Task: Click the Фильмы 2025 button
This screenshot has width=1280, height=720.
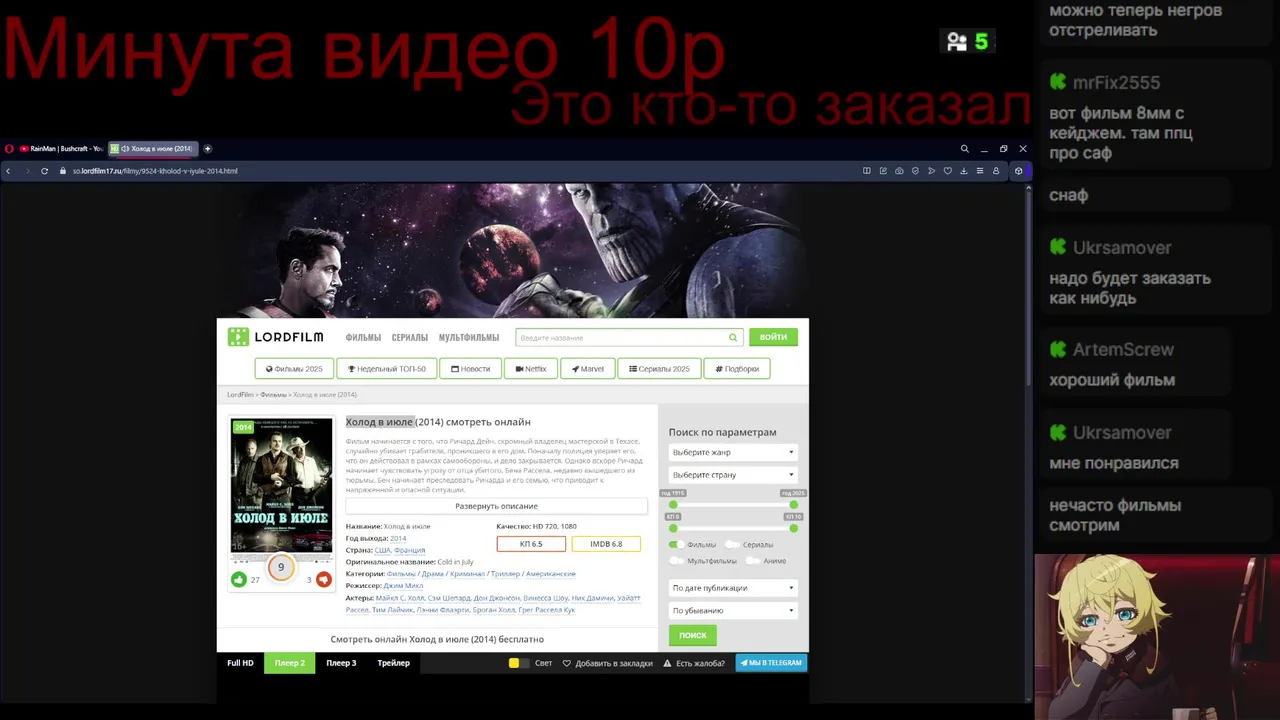Action: [x=294, y=369]
